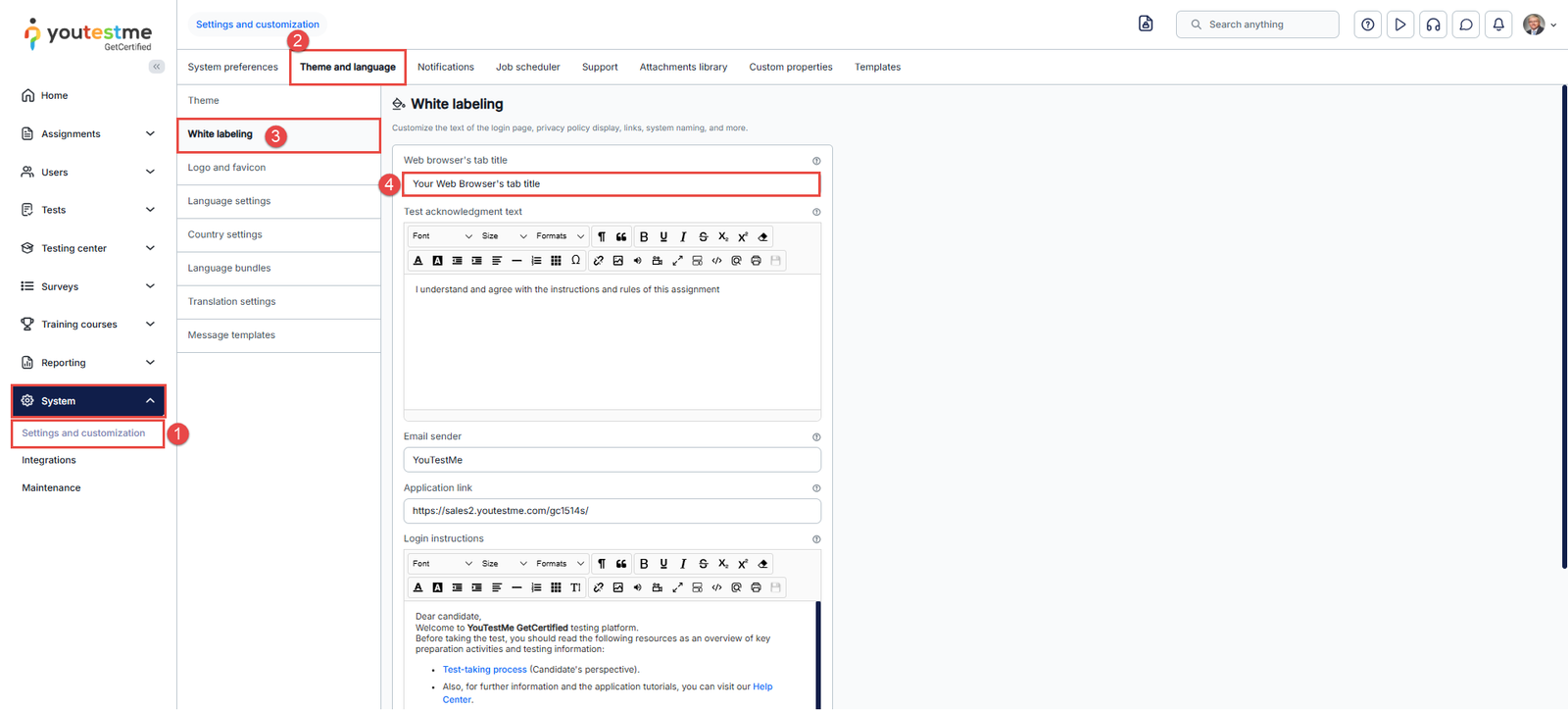The height and width of the screenshot is (710, 1568).
Task: Click document lock icon near search
Action: click(1146, 24)
